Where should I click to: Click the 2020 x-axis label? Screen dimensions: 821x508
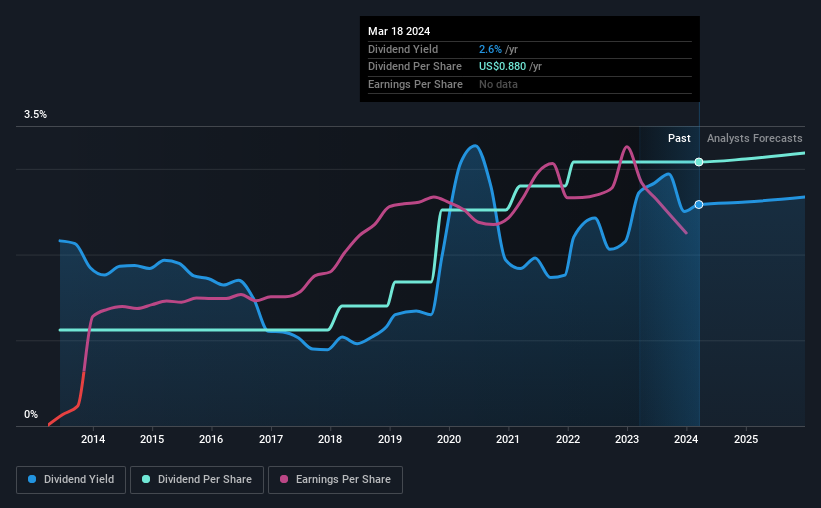pos(449,439)
